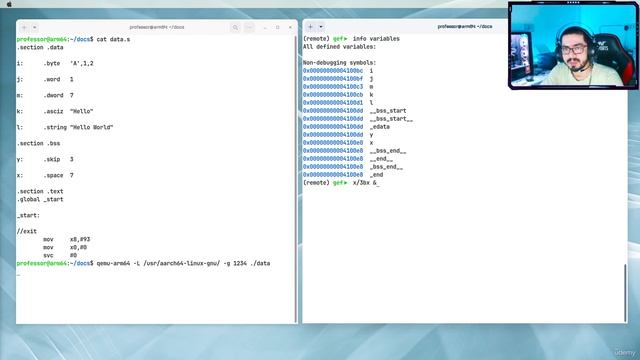Click the address next to symbol j
Image resolution: width=640 pixels, height=360 pixels.
click(x=333, y=79)
